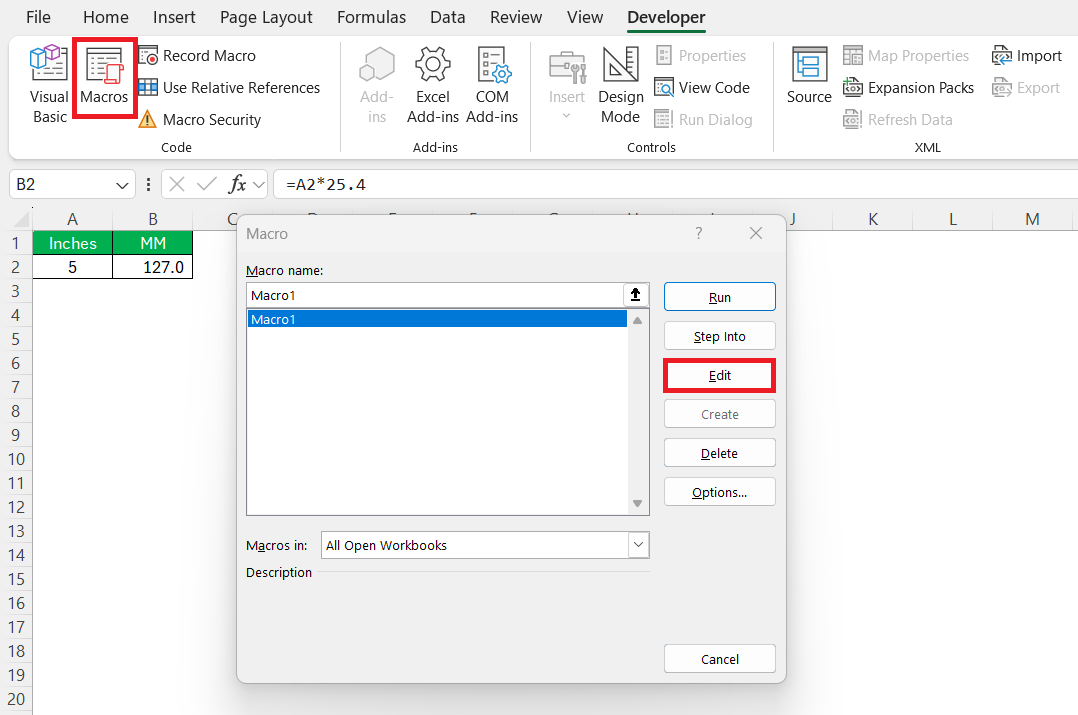Click the Select All corner triangle
1078x715 pixels.
(x=21, y=219)
